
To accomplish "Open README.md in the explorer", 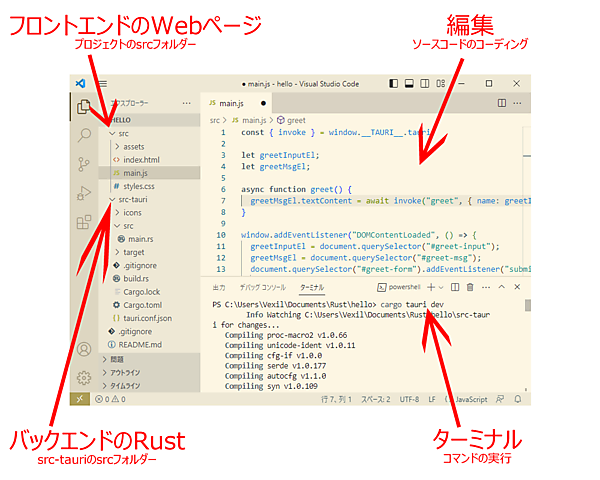I will [x=149, y=344].
